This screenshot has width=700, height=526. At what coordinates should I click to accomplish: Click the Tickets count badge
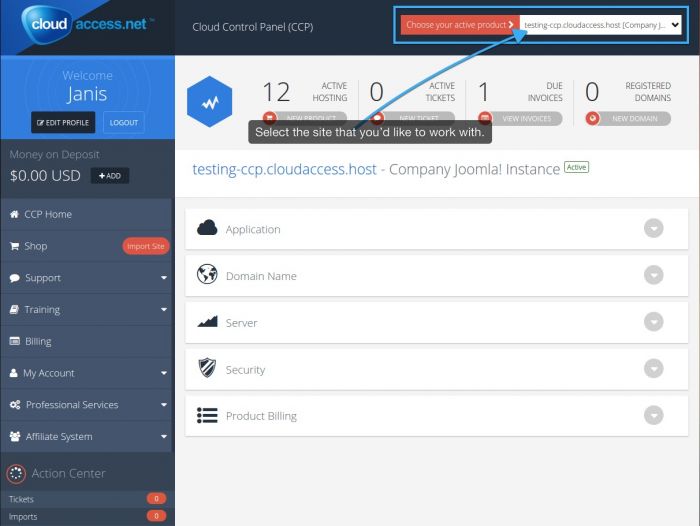point(156,498)
